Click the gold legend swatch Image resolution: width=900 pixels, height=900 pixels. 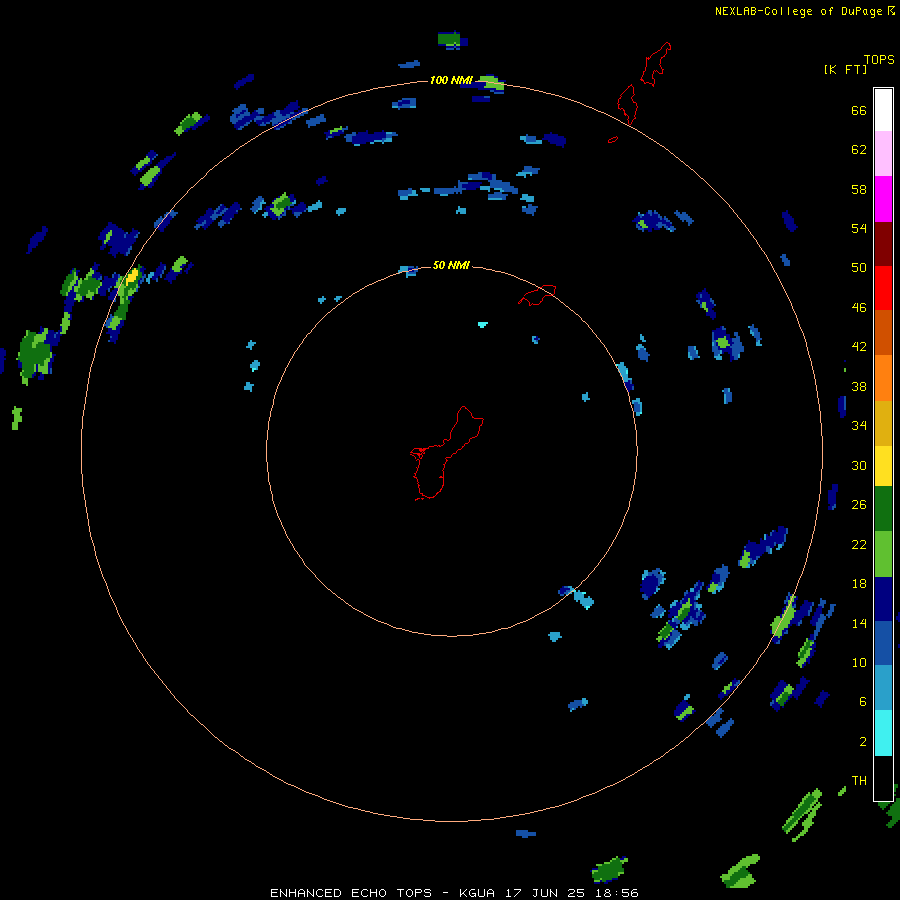pyautogui.click(x=883, y=423)
